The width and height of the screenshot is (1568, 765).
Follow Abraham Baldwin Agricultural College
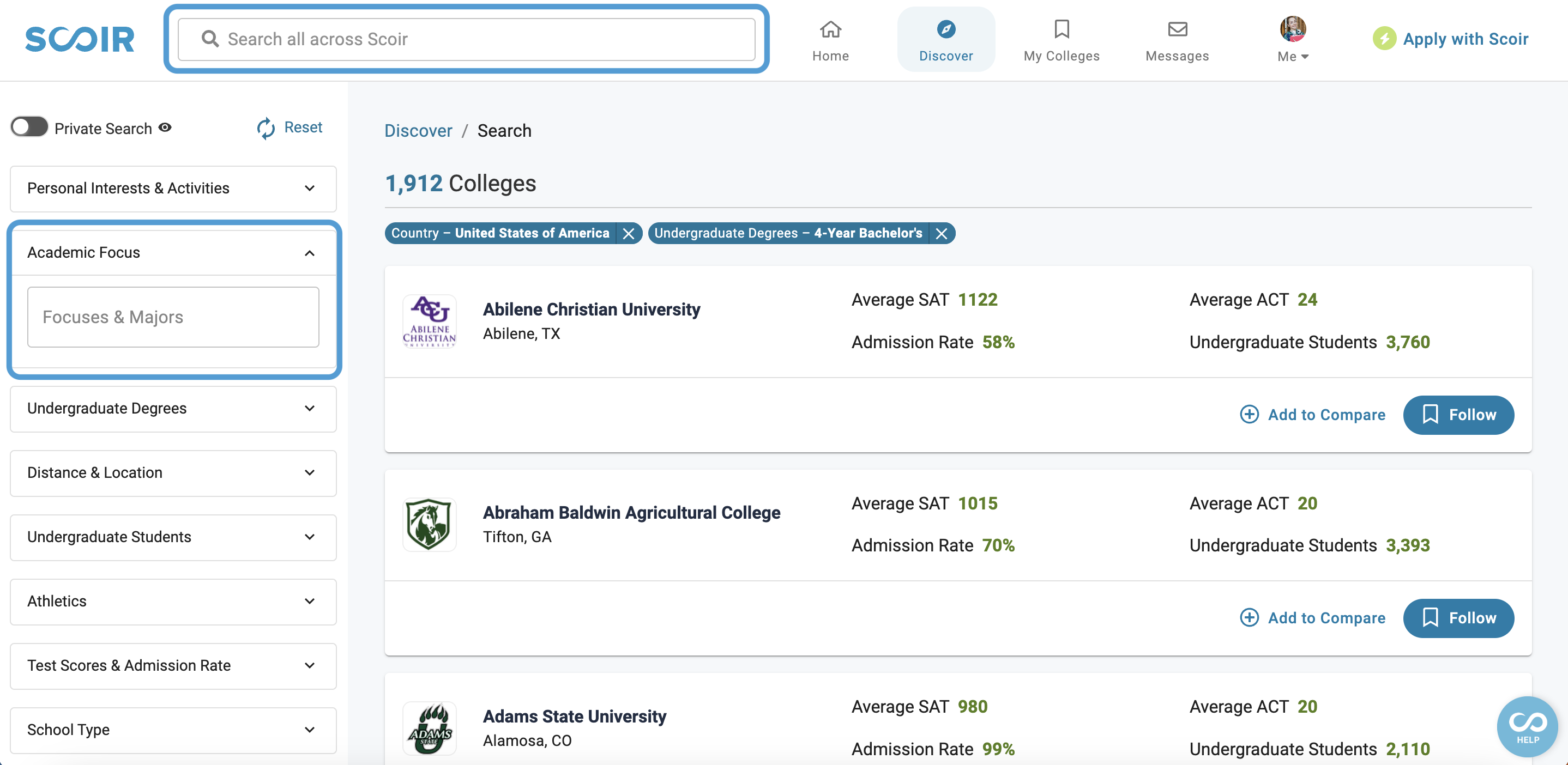click(x=1458, y=618)
